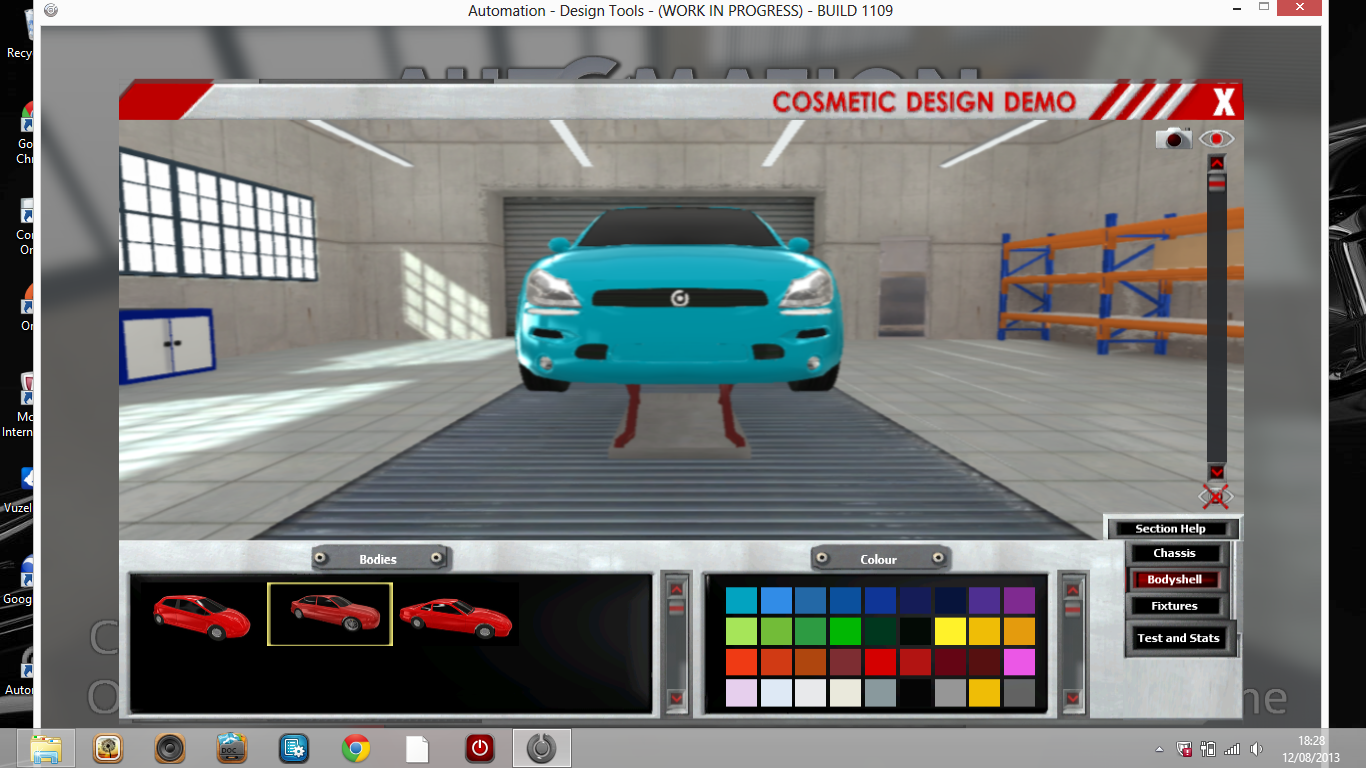
Task: Pick the violet swatch ending the top row
Action: point(1019,600)
